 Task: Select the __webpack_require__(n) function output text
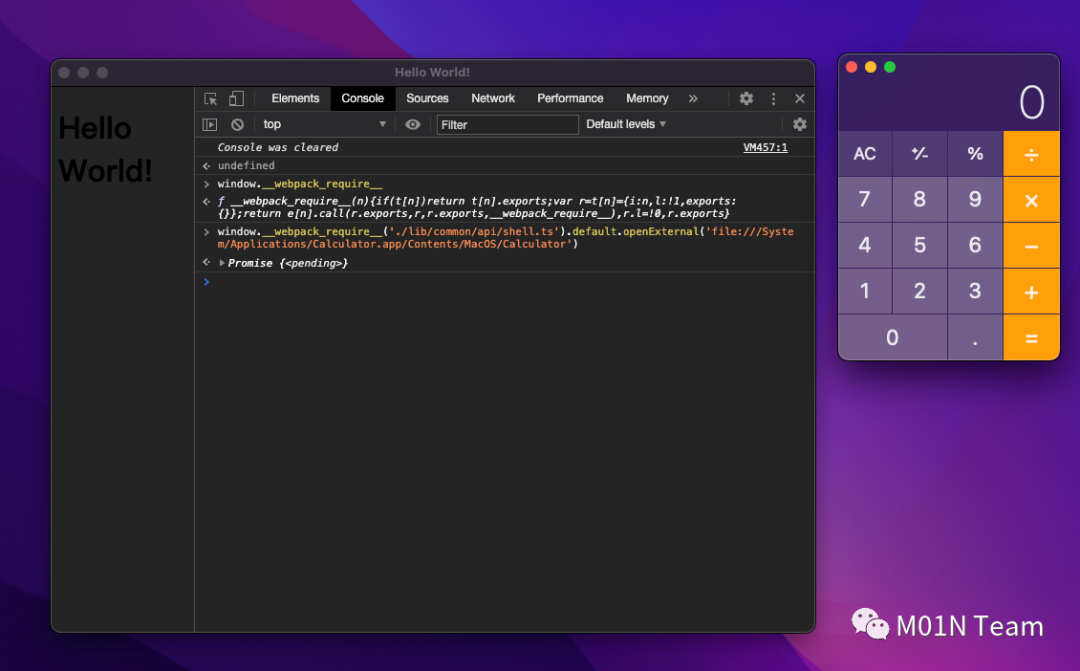pyautogui.click(x=477, y=207)
